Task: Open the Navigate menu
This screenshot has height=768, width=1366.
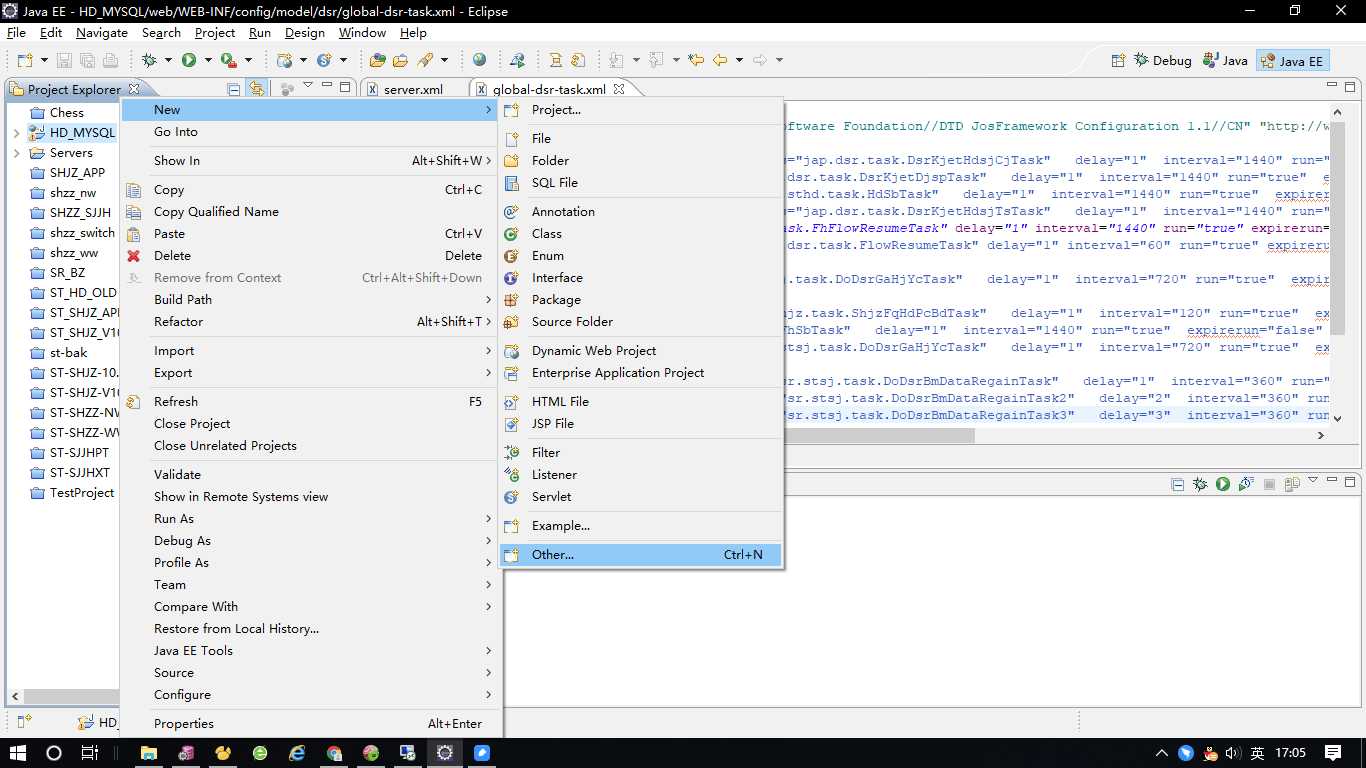Action: click(x=102, y=32)
